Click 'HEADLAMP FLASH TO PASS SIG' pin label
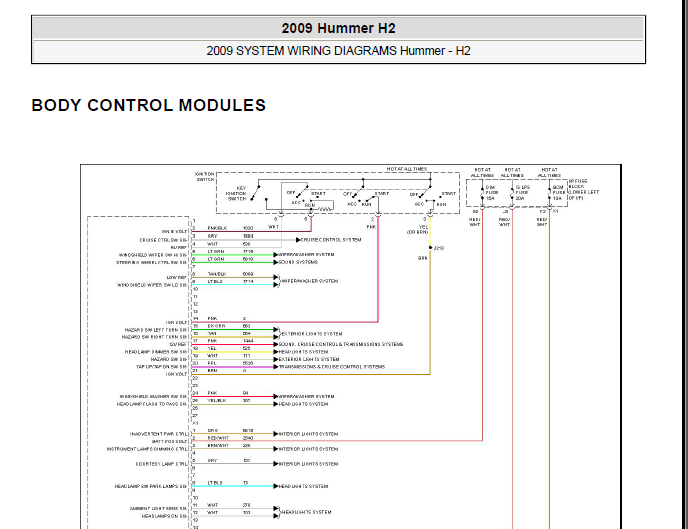 tap(152, 404)
